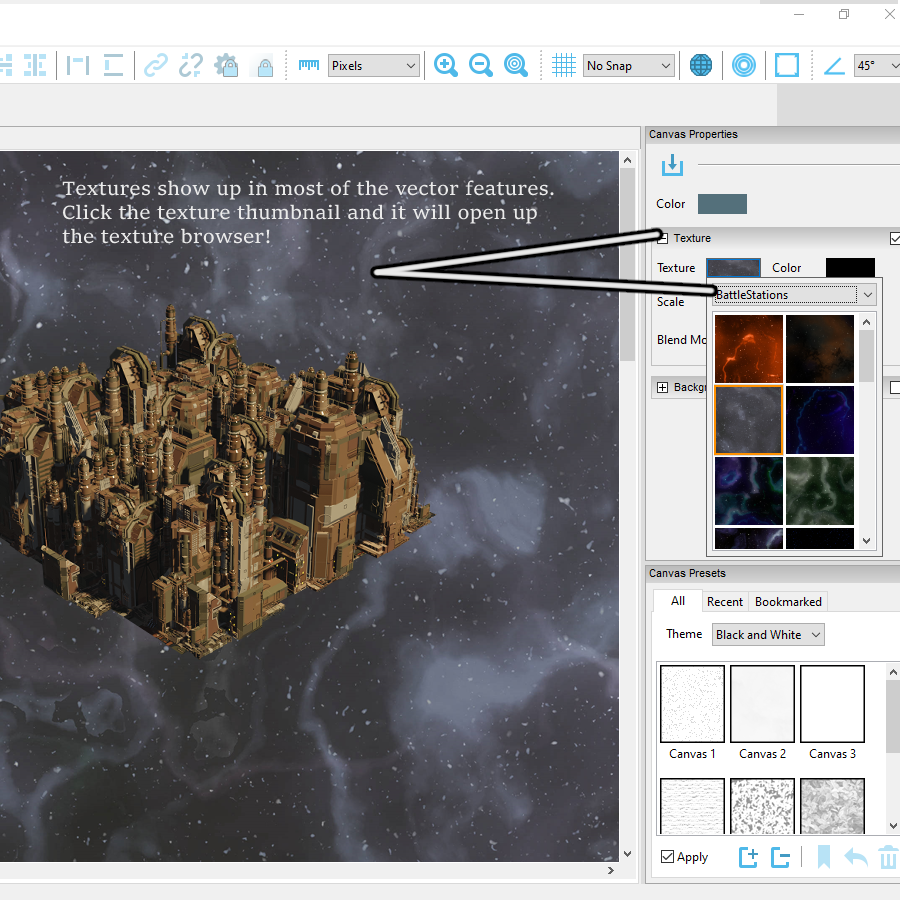Click the canvas Color swatch
Viewport: 900px width, 900px height.
pos(722,204)
